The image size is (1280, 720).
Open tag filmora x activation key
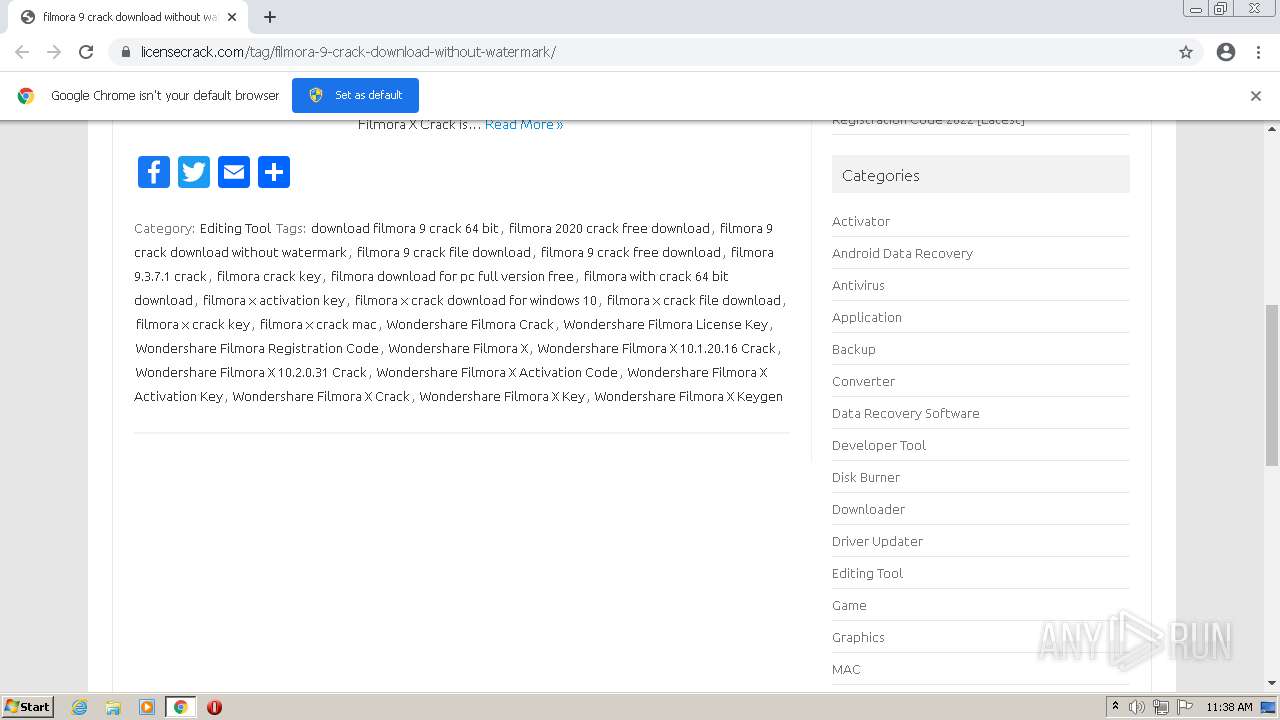click(274, 300)
